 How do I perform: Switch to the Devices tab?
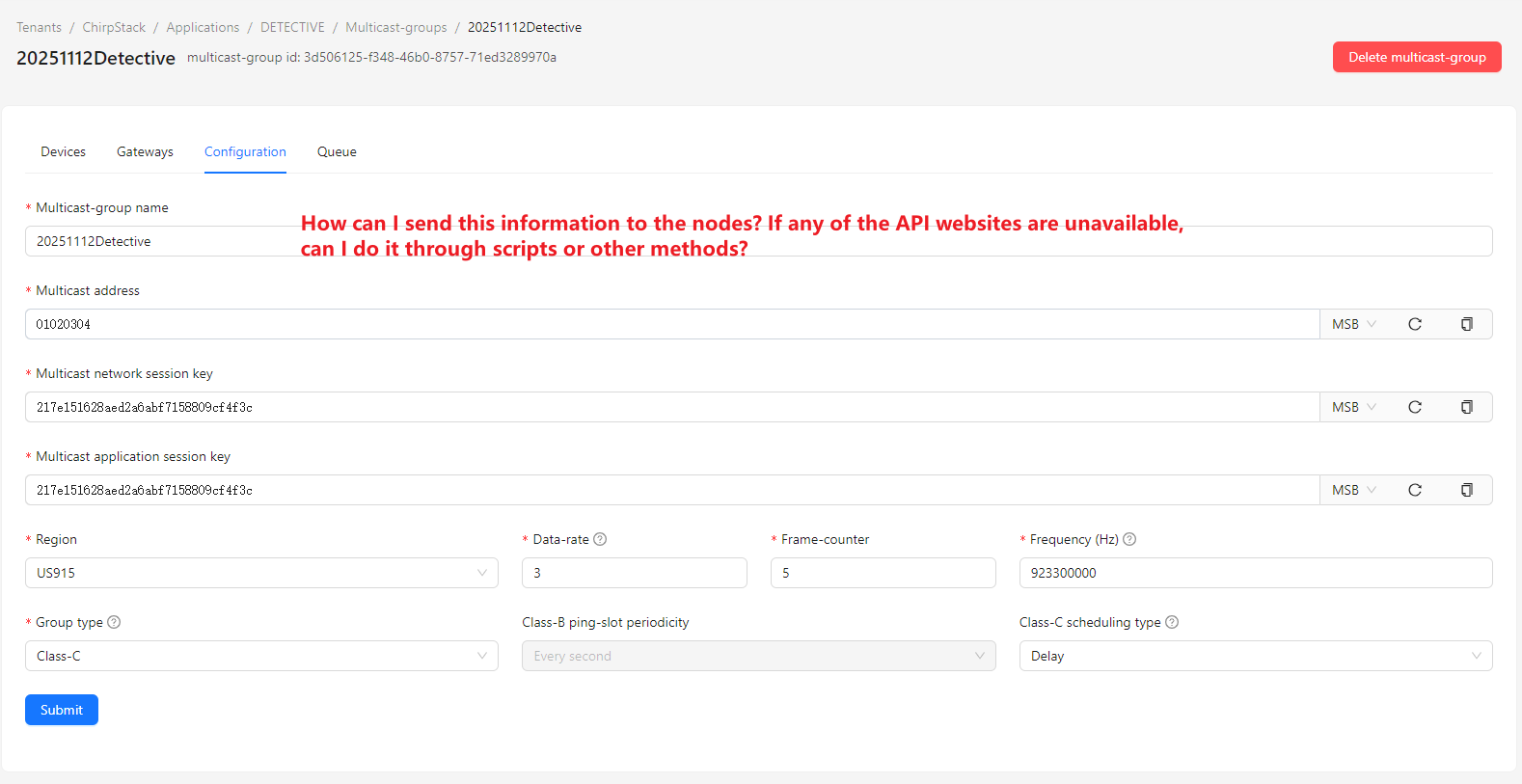63,151
